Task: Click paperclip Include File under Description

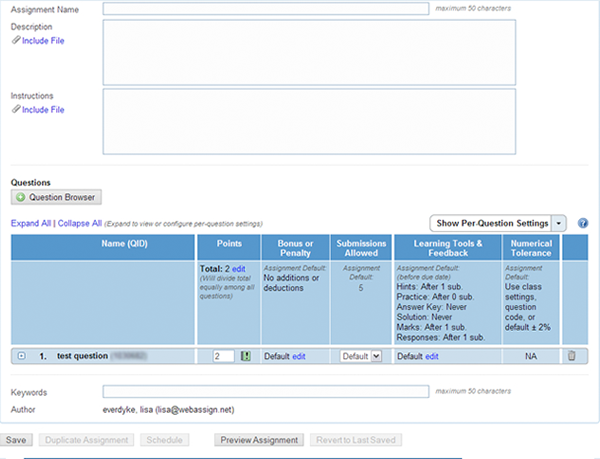Action: 37,41
